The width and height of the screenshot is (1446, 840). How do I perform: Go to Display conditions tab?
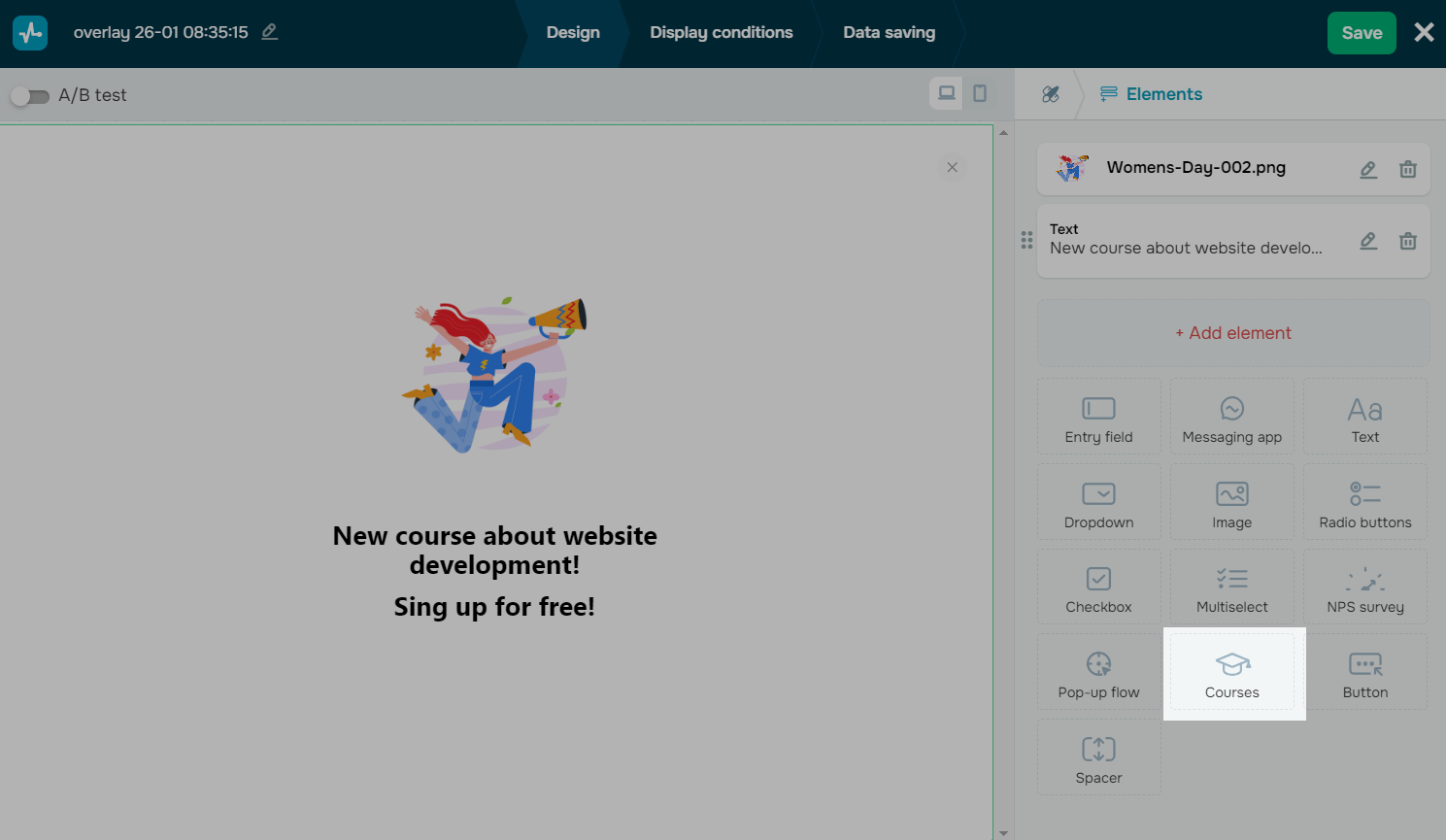(x=722, y=32)
